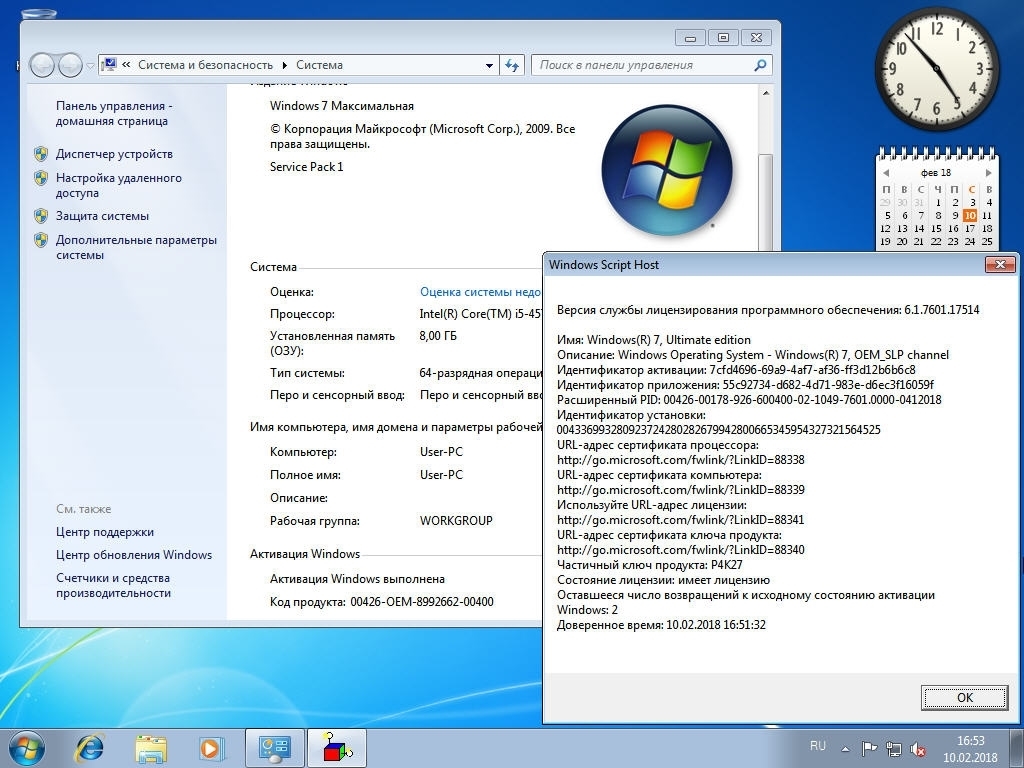Open Windows Media Player from the taskbar
1024x768 pixels.
point(211,747)
